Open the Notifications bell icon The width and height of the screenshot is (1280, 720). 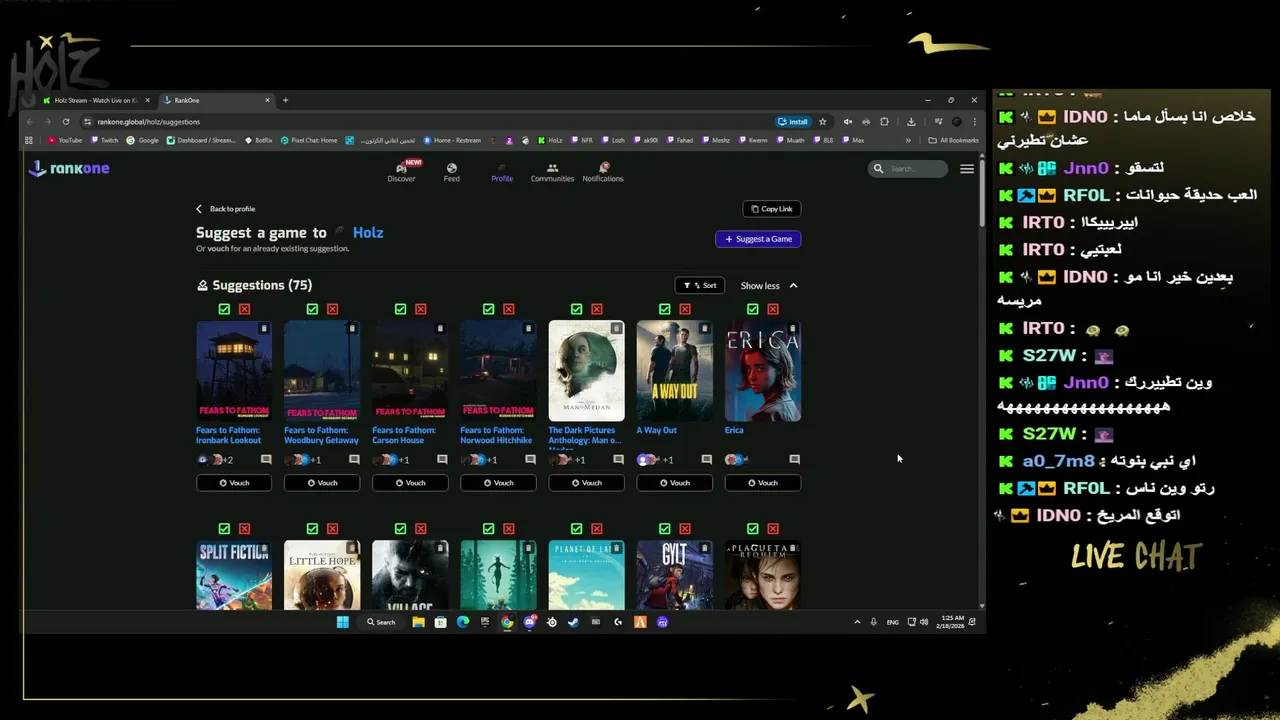[x=603, y=168]
